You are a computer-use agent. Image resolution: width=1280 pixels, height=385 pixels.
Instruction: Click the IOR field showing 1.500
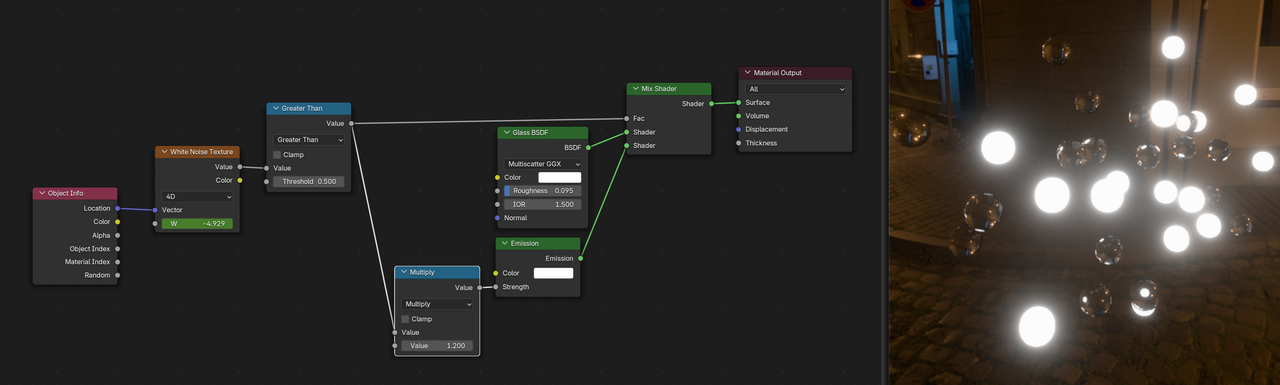point(542,204)
